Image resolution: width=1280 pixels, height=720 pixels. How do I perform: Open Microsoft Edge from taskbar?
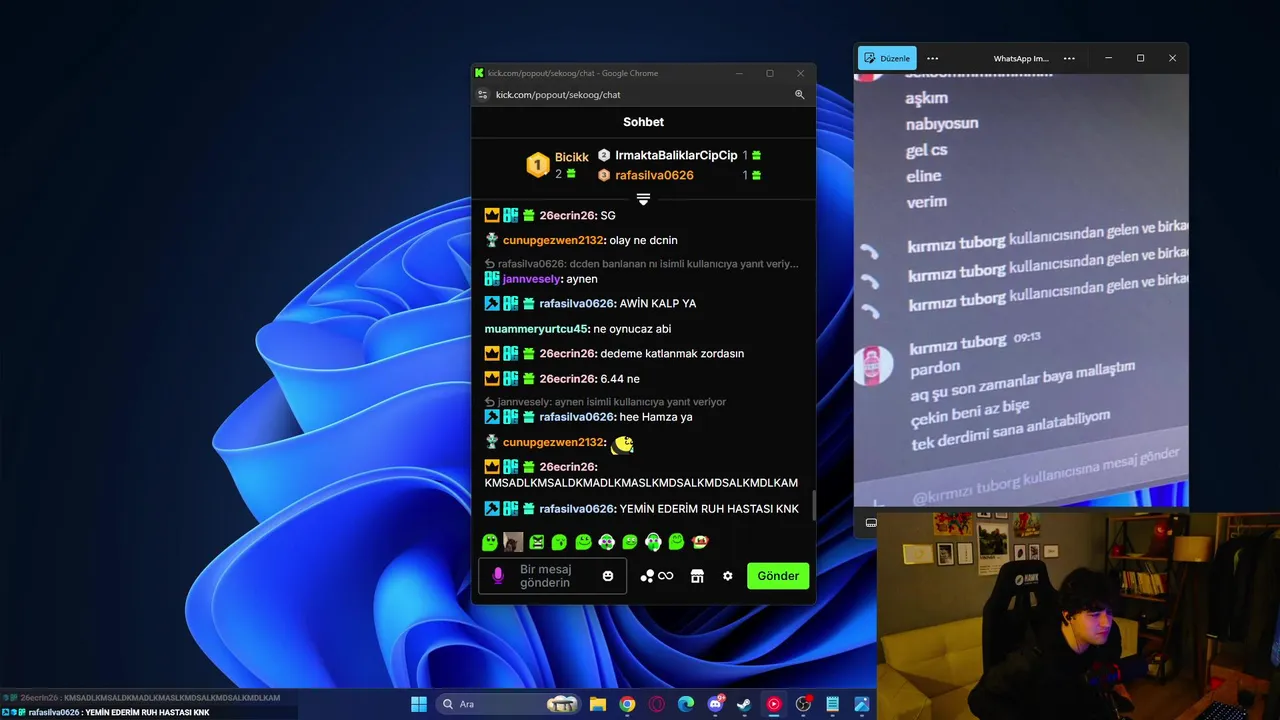pyautogui.click(x=685, y=704)
